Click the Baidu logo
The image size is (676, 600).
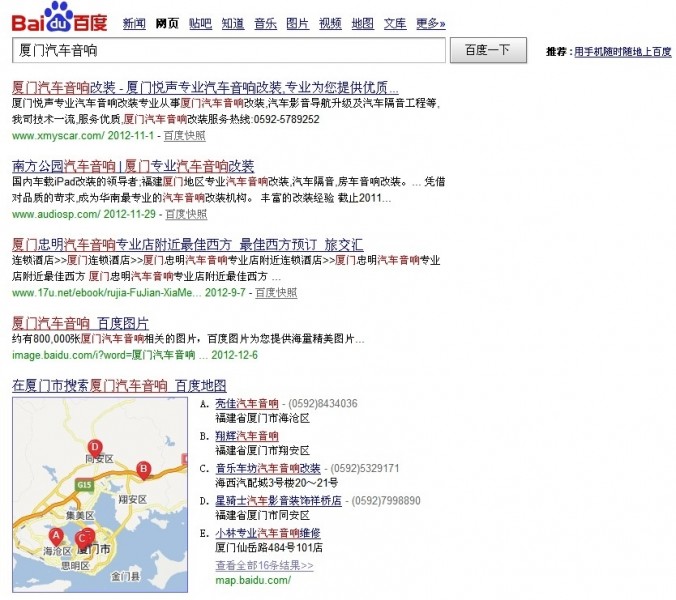click(59, 18)
